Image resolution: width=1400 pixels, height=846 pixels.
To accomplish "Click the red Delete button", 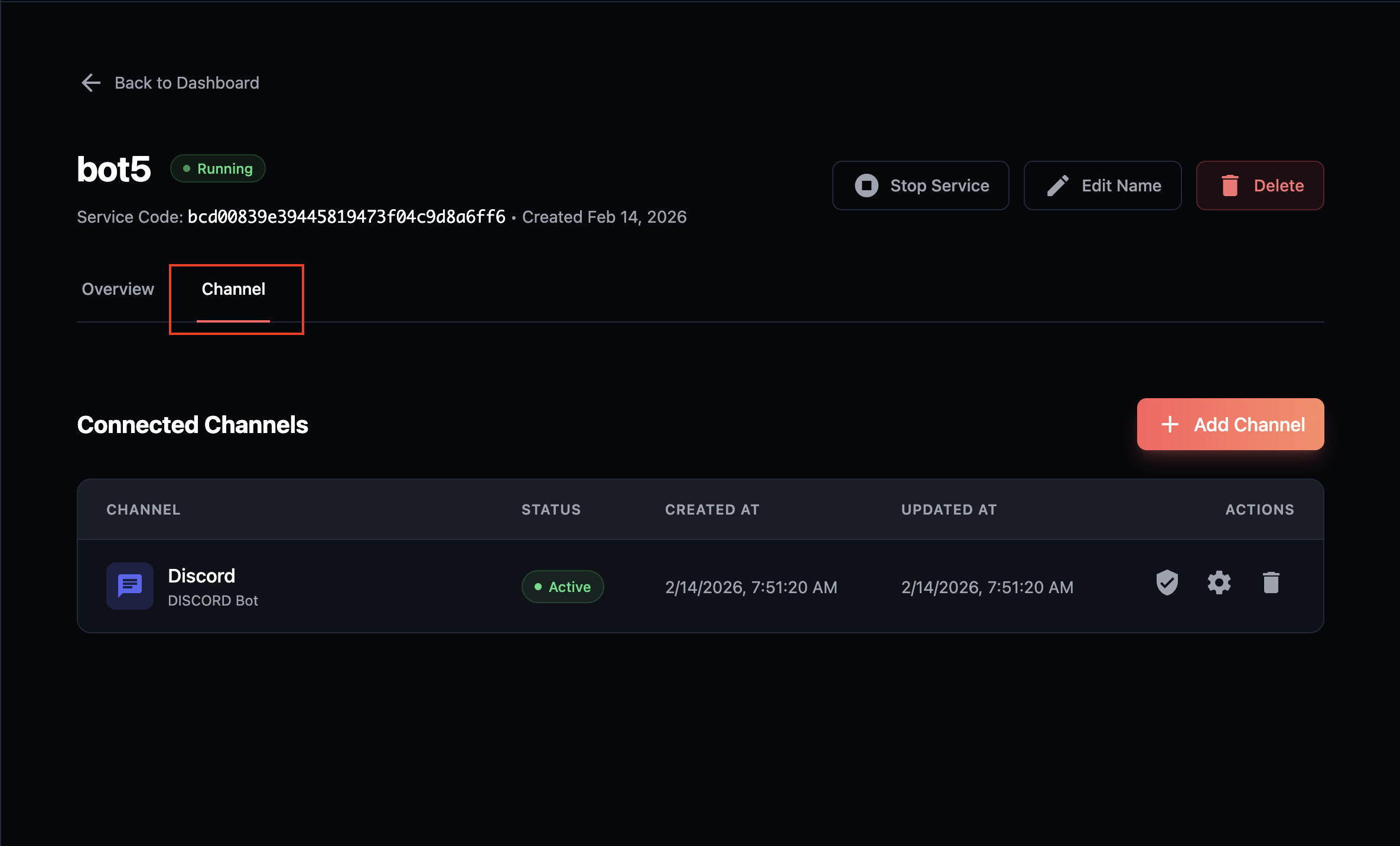I will coord(1260,186).
